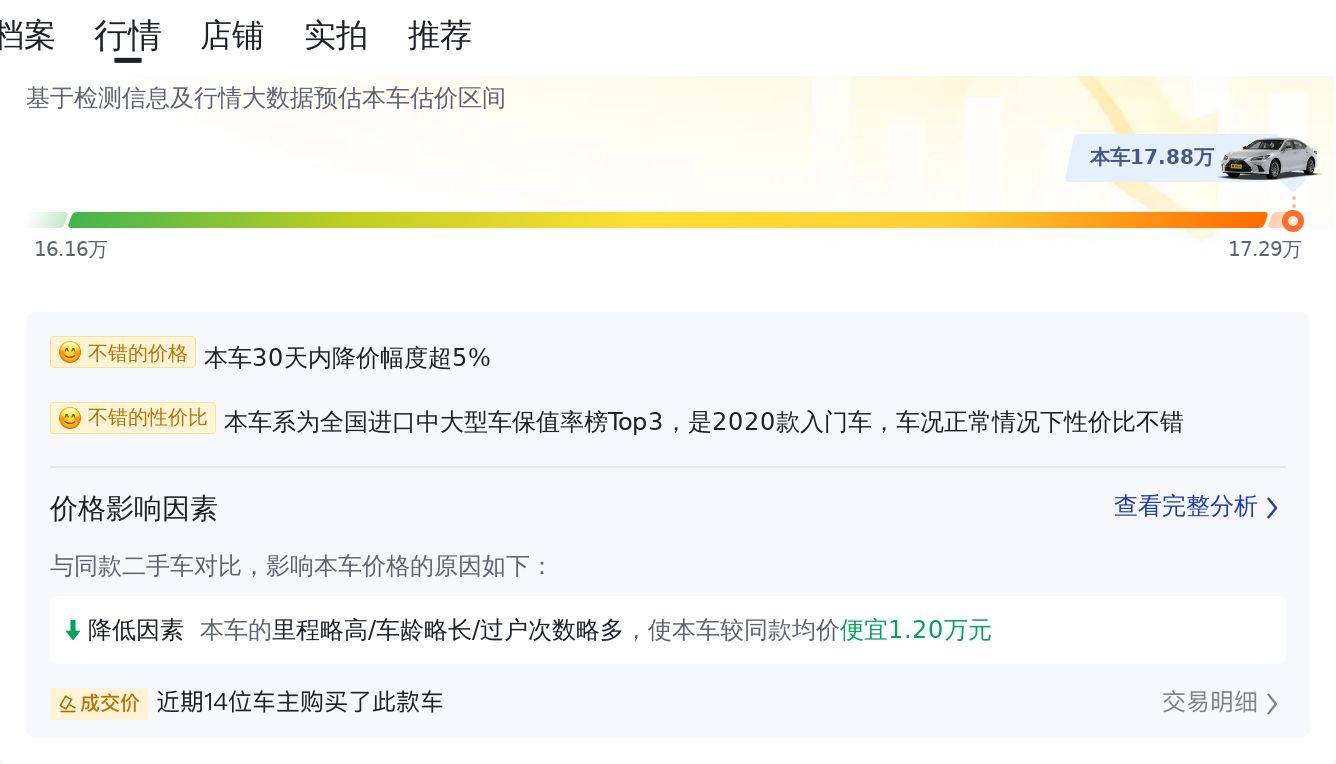Open the 档案 tab

(27, 36)
